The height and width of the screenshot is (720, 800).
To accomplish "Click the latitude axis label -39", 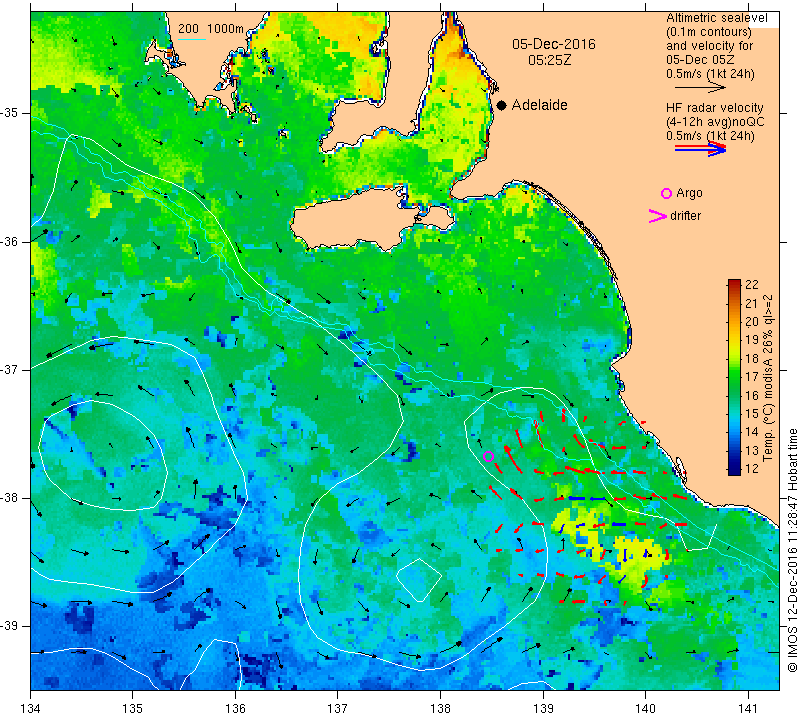I will tap(10, 626).
